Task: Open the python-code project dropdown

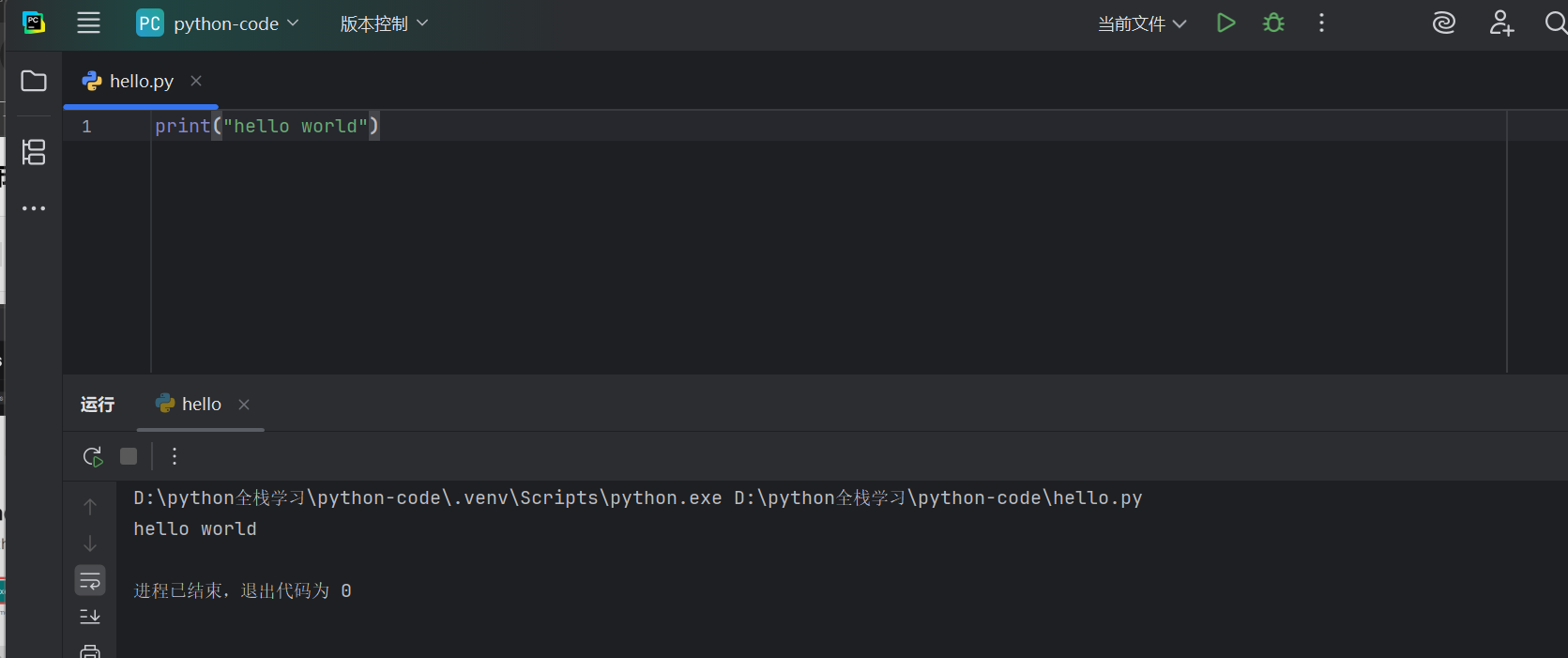Action: (x=218, y=23)
